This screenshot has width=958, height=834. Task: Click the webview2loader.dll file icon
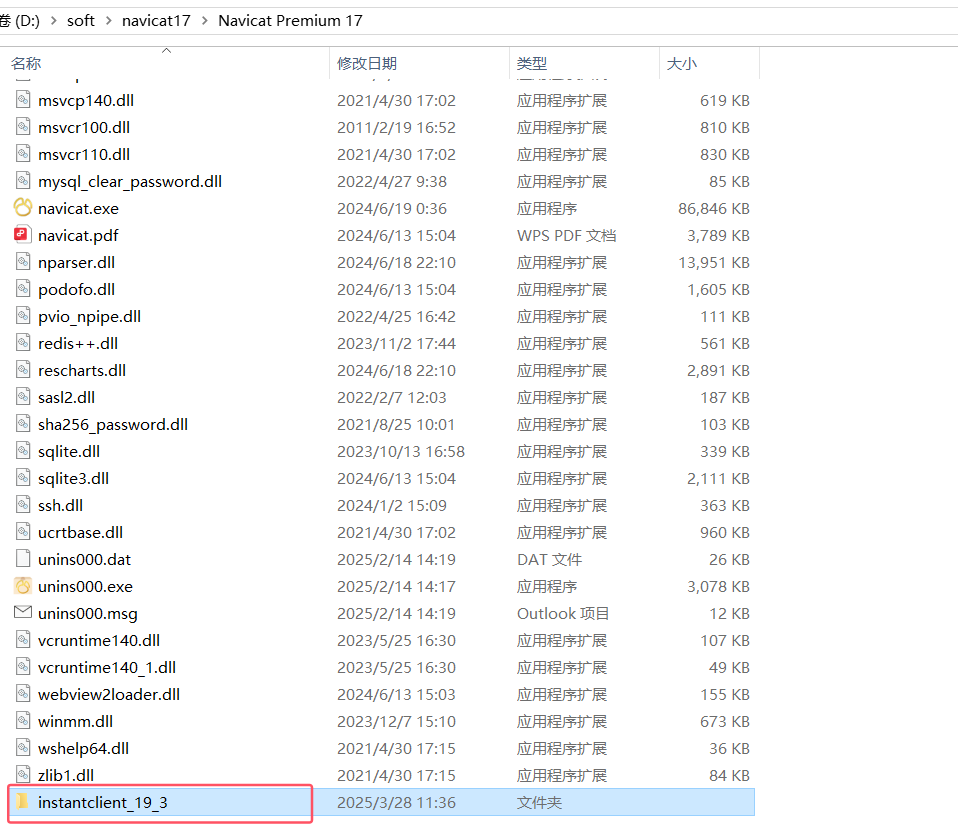coord(23,693)
